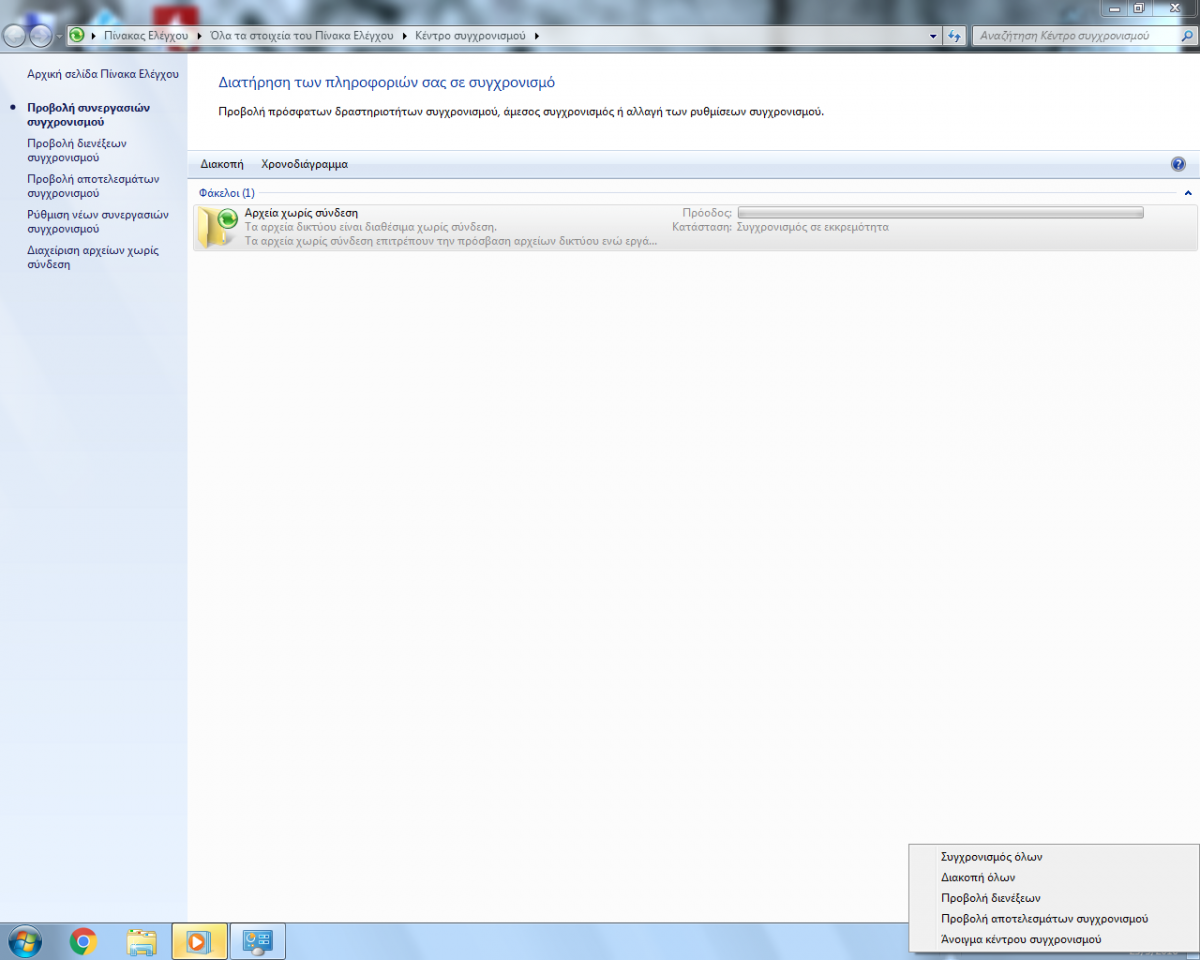Image resolution: width=1200 pixels, height=960 pixels.
Task: Click the Forward navigation arrow
Action: coord(41,36)
